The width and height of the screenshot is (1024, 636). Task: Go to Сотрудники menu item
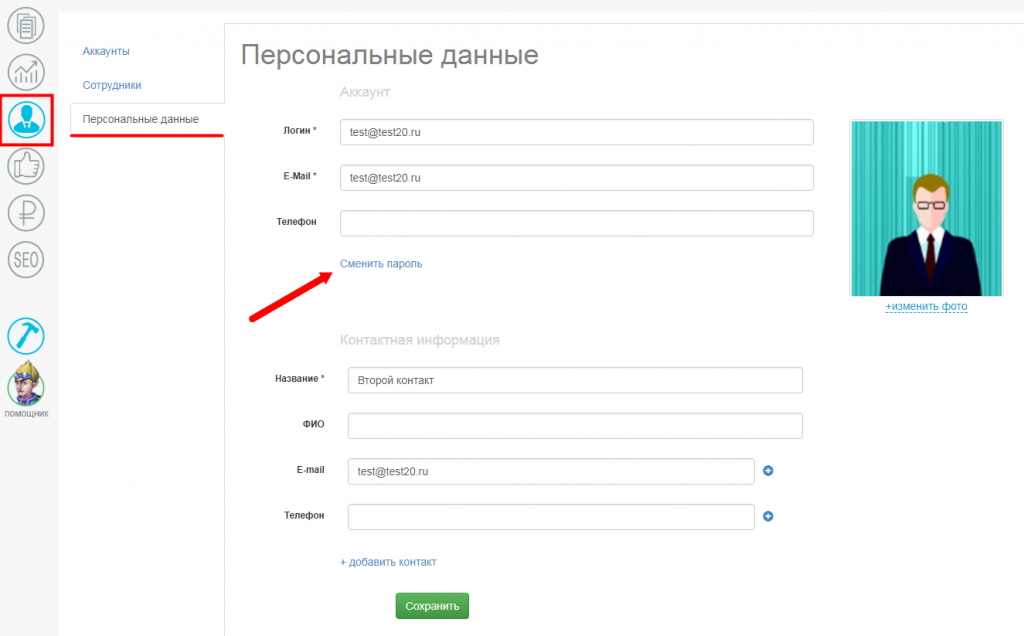[x=112, y=85]
